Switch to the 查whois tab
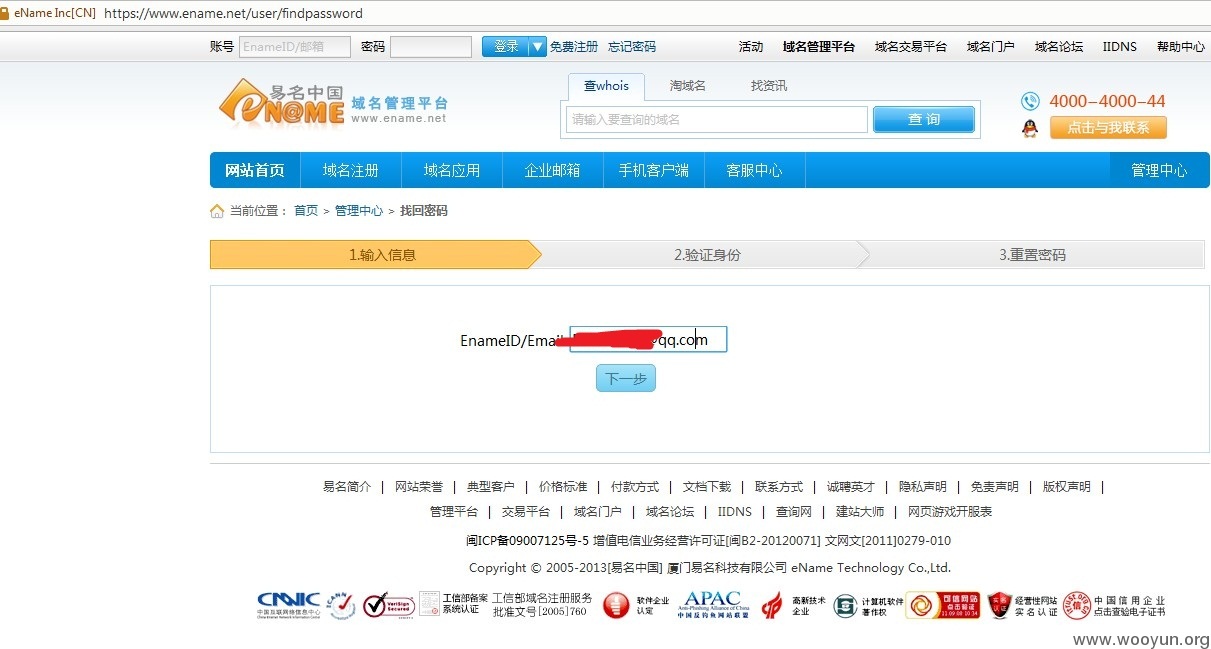Screen dimensions: 1211x649 pos(606,86)
